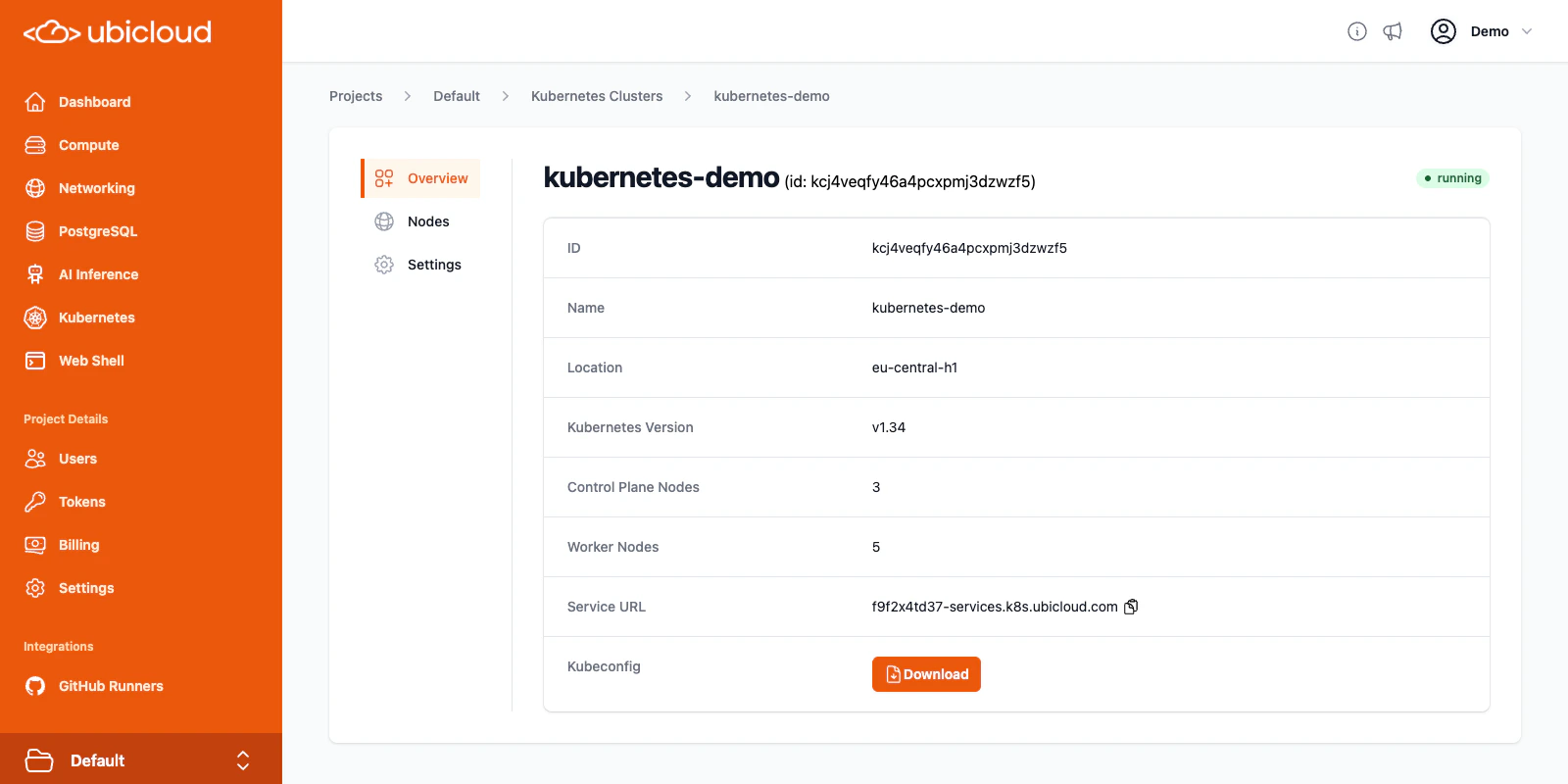
Task: Click the Project Details section heading
Action: click(66, 419)
